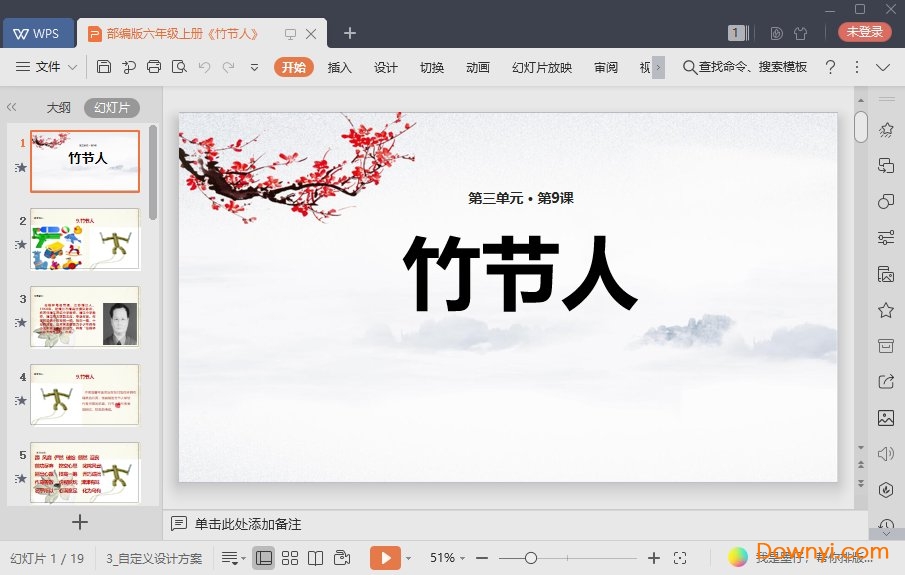This screenshot has height=575, width=905.
Task: Click the Print icon in the toolbar
Action: tap(154, 67)
